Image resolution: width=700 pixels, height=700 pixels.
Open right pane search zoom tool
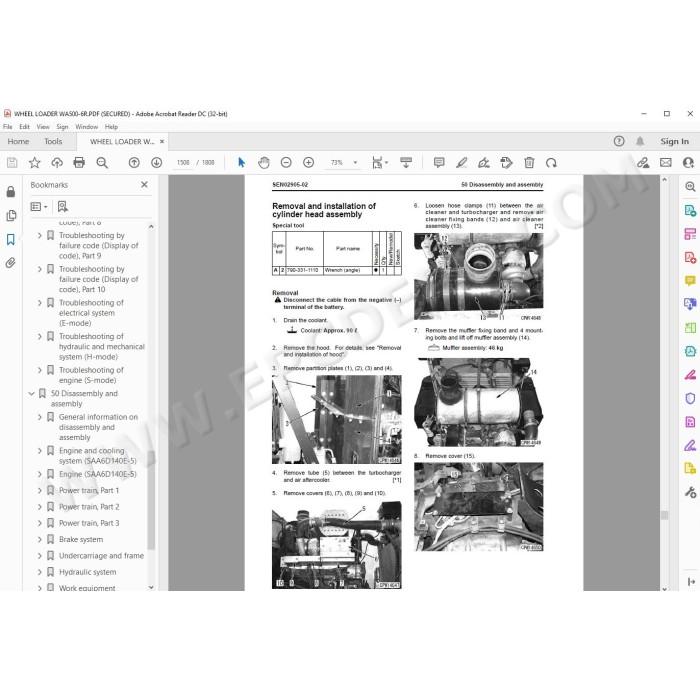(690, 187)
